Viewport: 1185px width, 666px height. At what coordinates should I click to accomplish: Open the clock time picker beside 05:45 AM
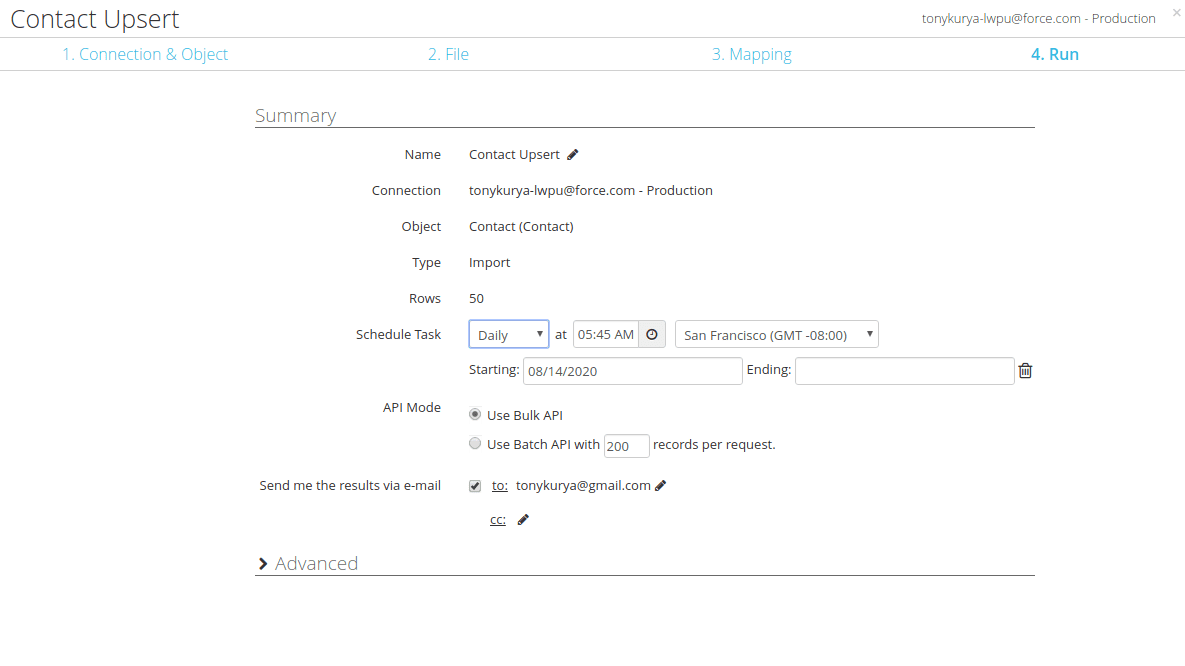click(651, 334)
